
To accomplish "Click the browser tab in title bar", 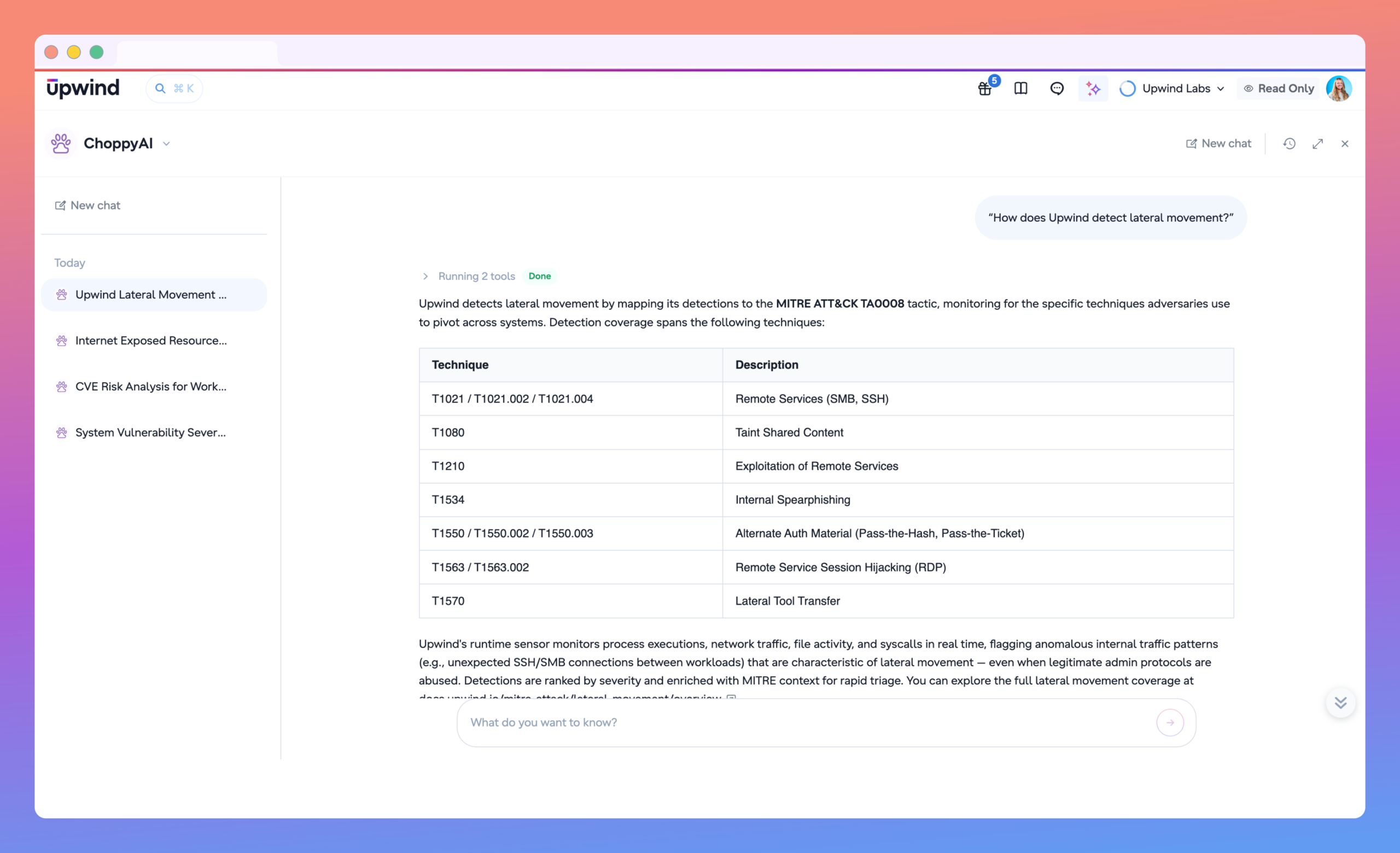I will tap(197, 53).
